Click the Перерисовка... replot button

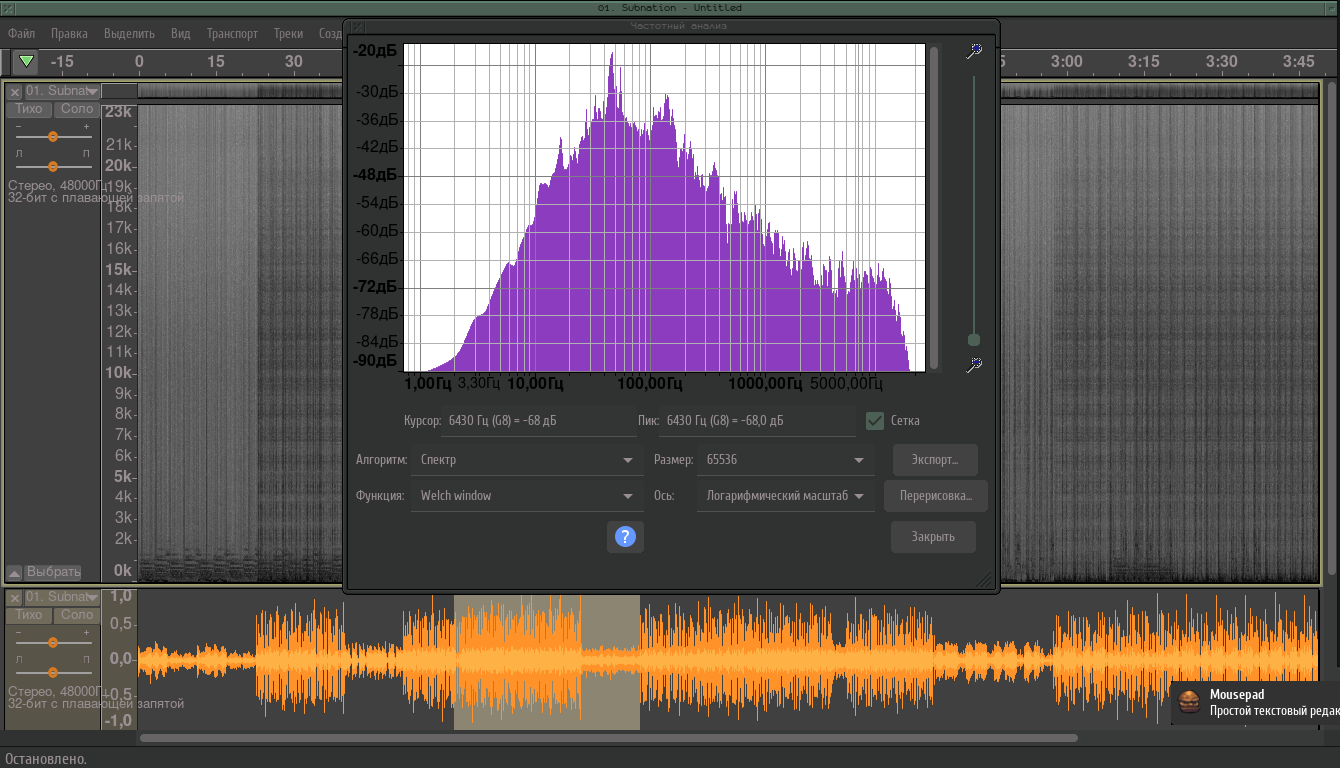935,496
